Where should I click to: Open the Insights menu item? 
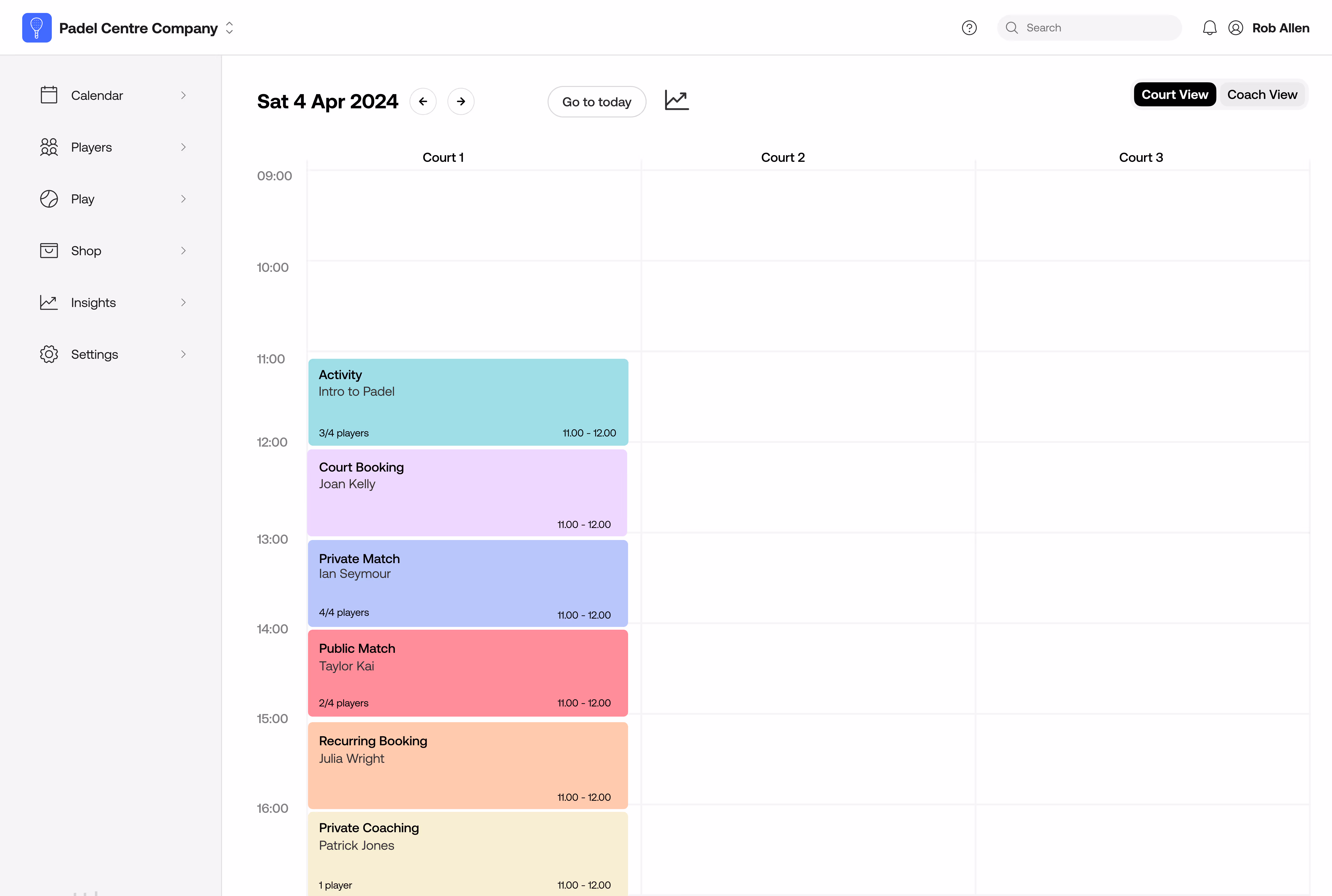113,302
